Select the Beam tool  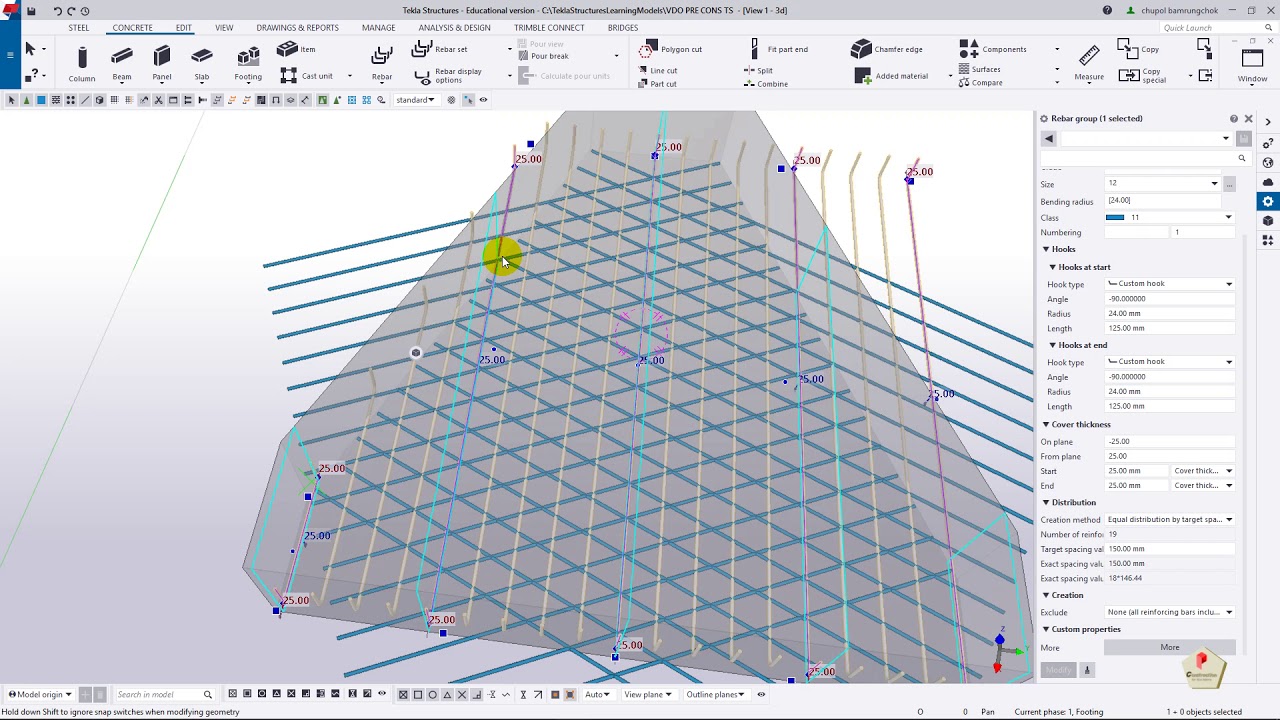pos(122,64)
